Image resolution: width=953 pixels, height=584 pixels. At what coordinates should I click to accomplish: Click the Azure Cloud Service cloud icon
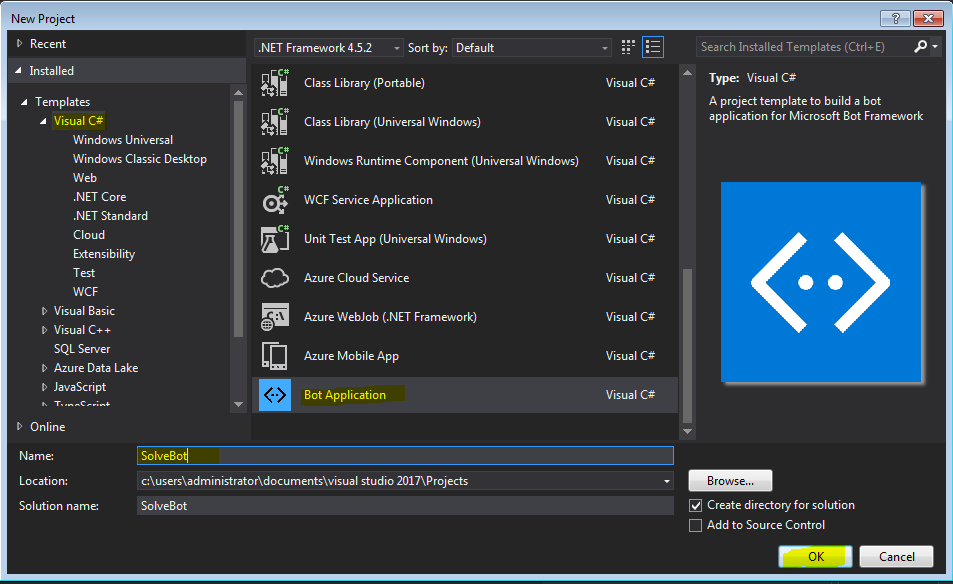[x=275, y=278]
